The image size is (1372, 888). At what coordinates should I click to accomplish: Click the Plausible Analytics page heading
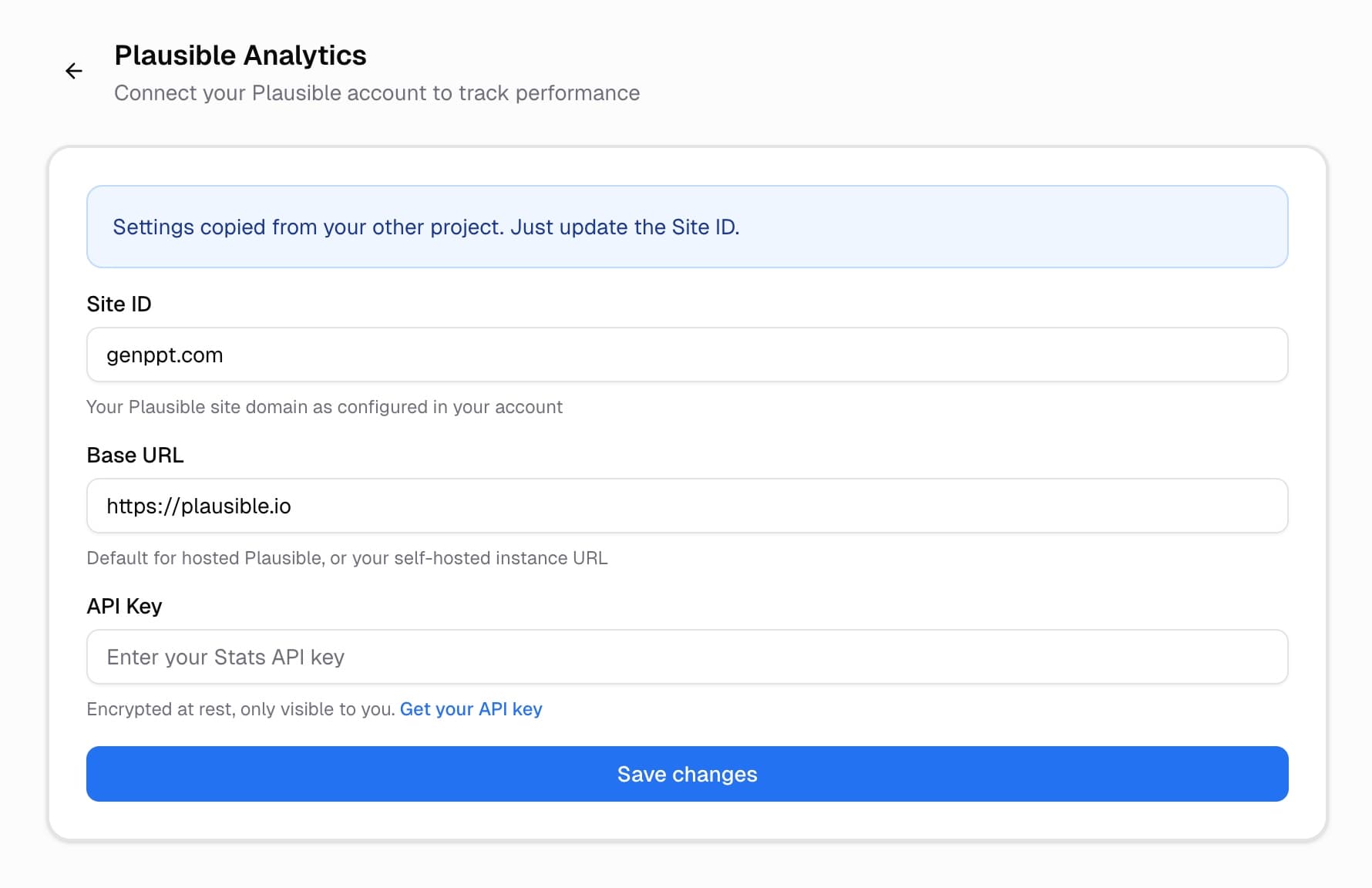click(240, 55)
